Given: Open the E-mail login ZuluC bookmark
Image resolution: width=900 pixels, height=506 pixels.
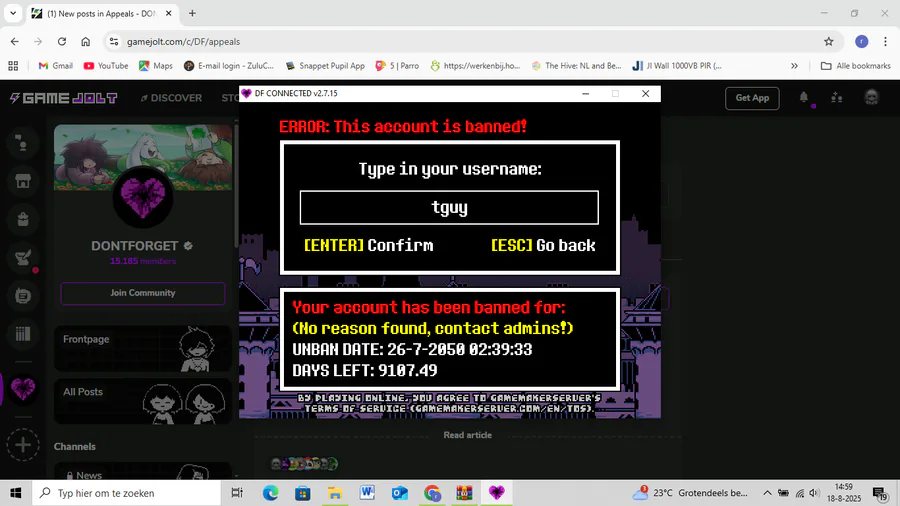Looking at the screenshot, I should pos(228,66).
